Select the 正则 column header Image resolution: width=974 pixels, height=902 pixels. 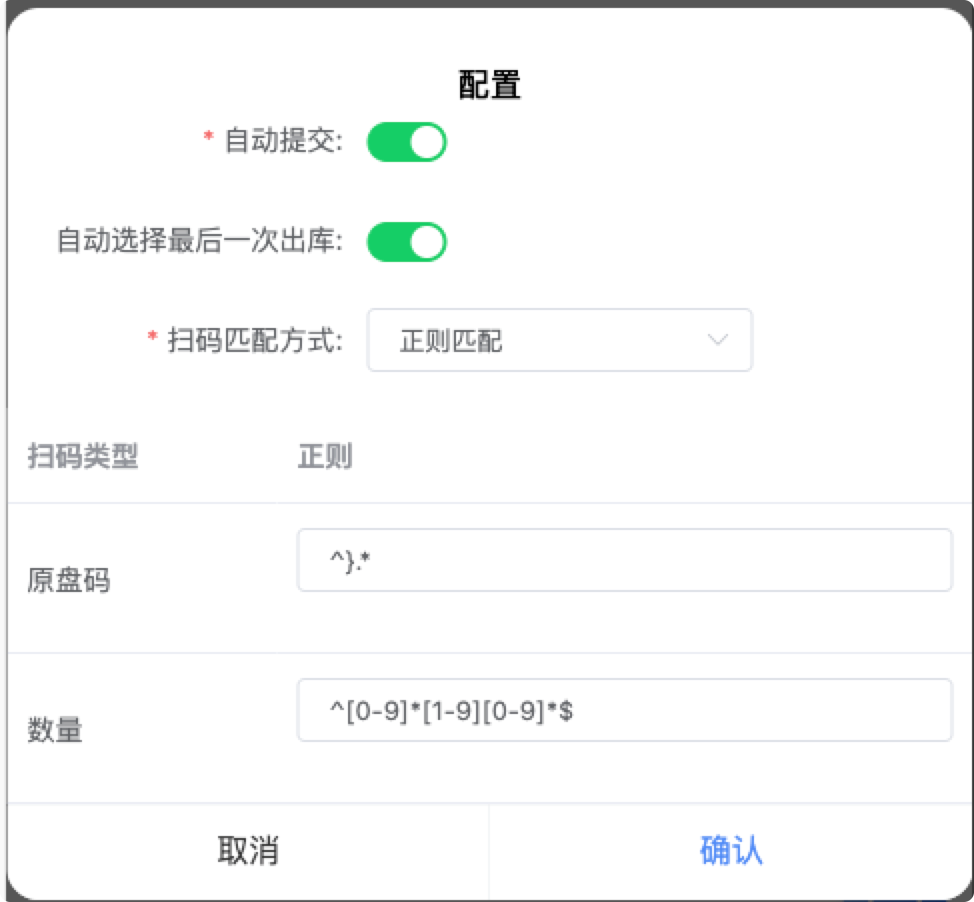click(x=325, y=458)
